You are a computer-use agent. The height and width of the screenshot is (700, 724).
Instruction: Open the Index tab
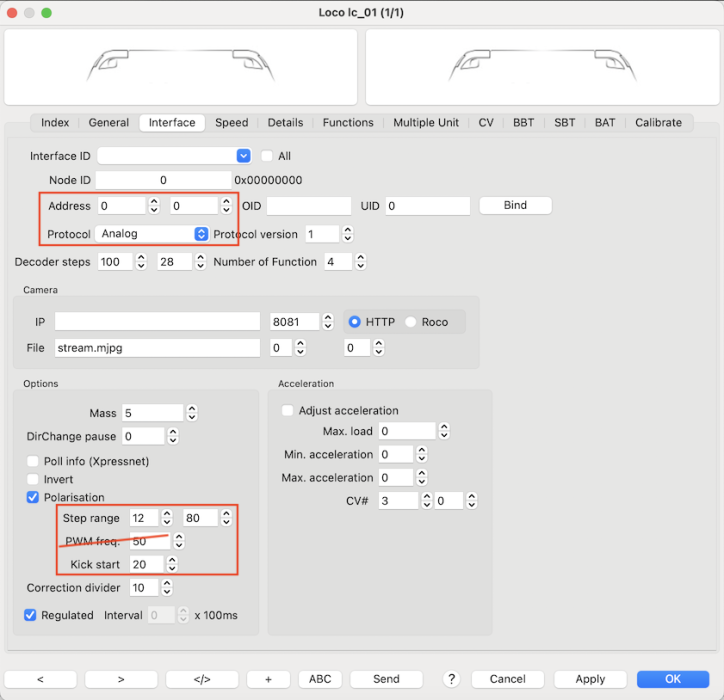click(55, 123)
